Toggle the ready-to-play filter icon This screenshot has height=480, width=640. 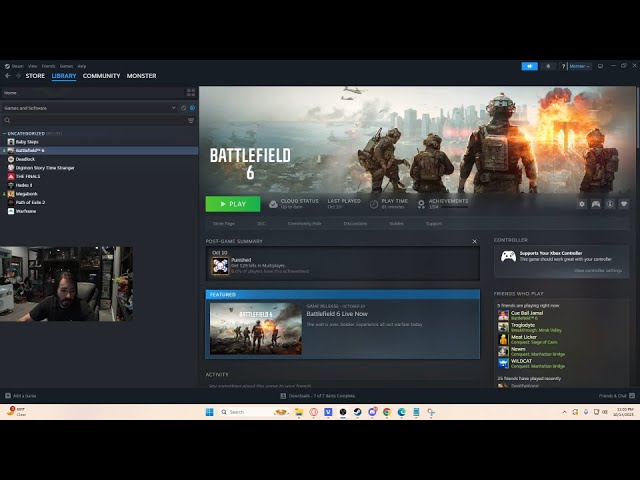pyautogui.click(x=192, y=108)
